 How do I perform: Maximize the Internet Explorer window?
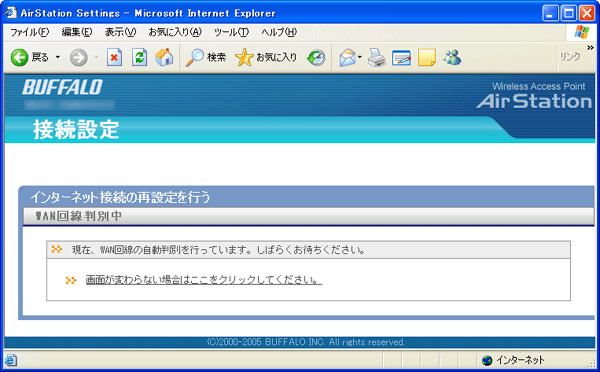tap(569, 13)
